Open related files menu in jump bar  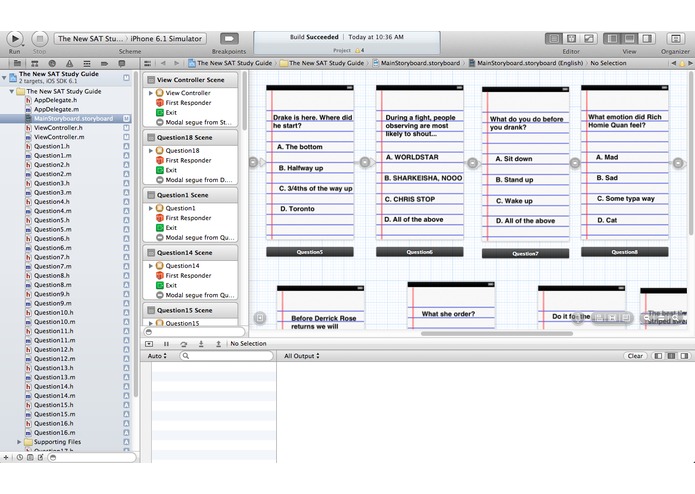click(148, 63)
